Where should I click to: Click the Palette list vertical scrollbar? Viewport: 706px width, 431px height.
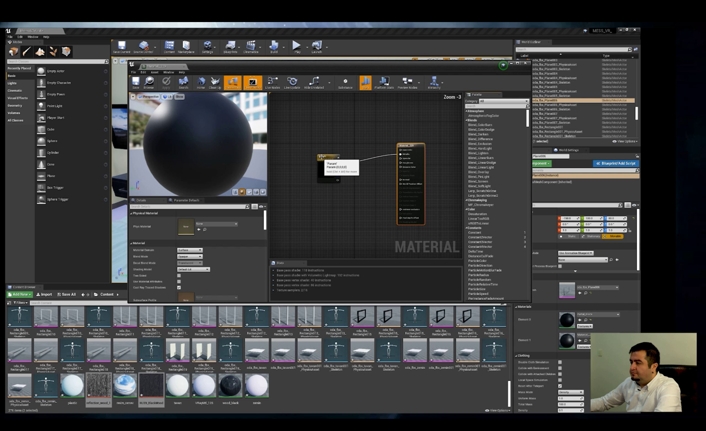click(x=527, y=118)
